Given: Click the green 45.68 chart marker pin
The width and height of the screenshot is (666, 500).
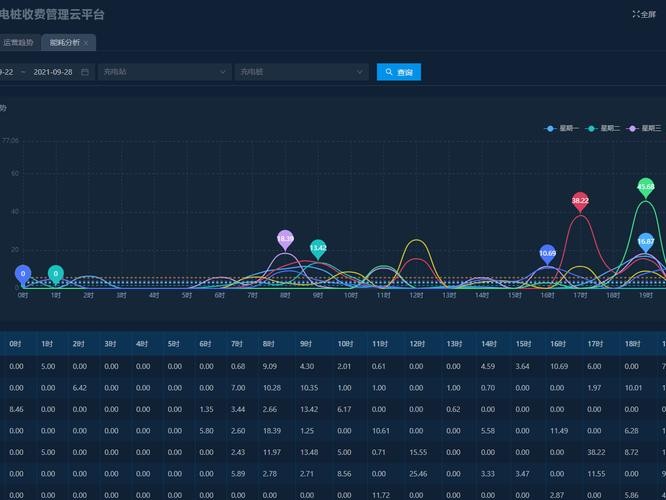Looking at the screenshot, I should pos(646,187).
